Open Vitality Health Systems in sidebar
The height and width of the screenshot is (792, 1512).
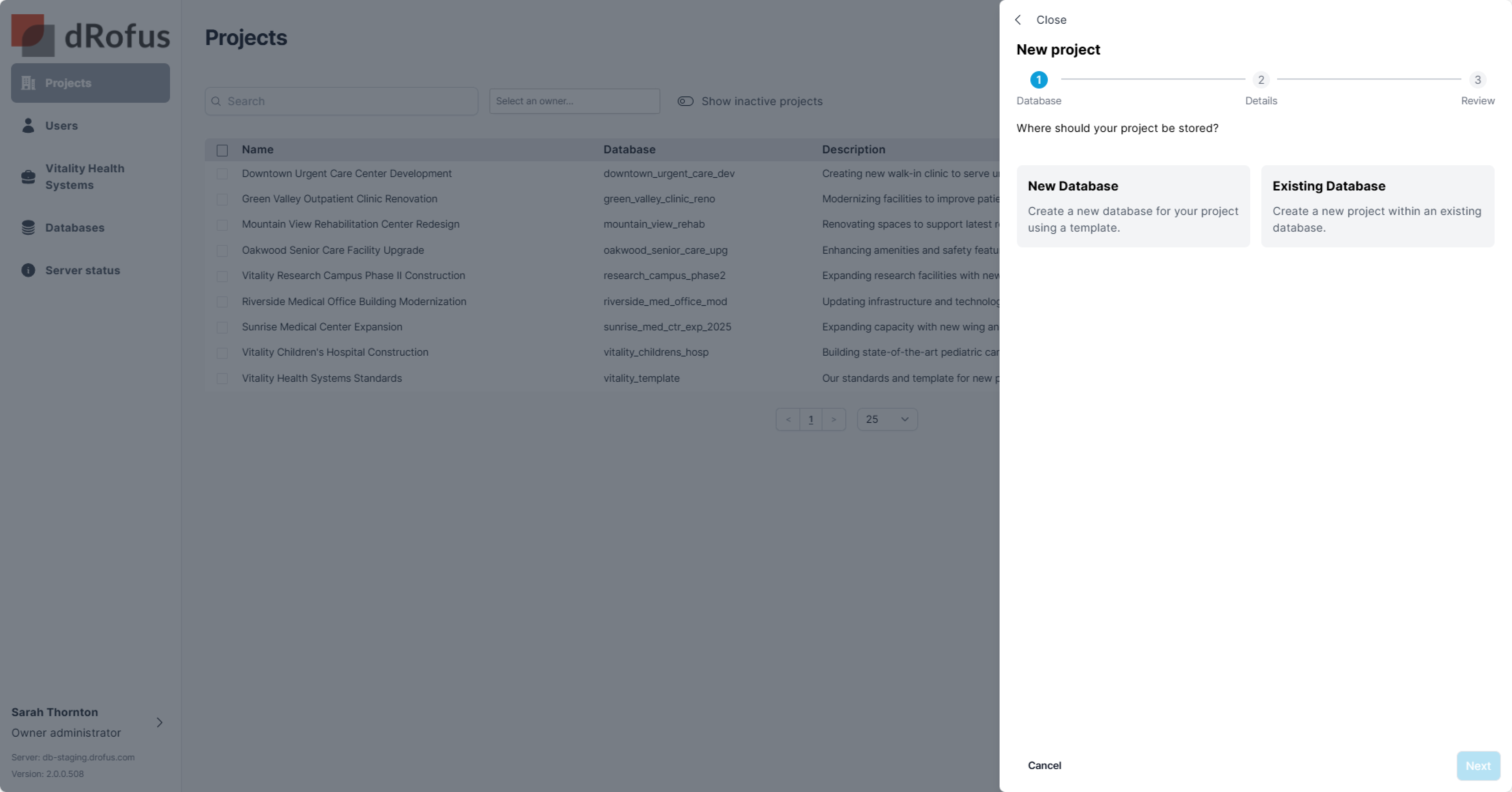coord(91,177)
